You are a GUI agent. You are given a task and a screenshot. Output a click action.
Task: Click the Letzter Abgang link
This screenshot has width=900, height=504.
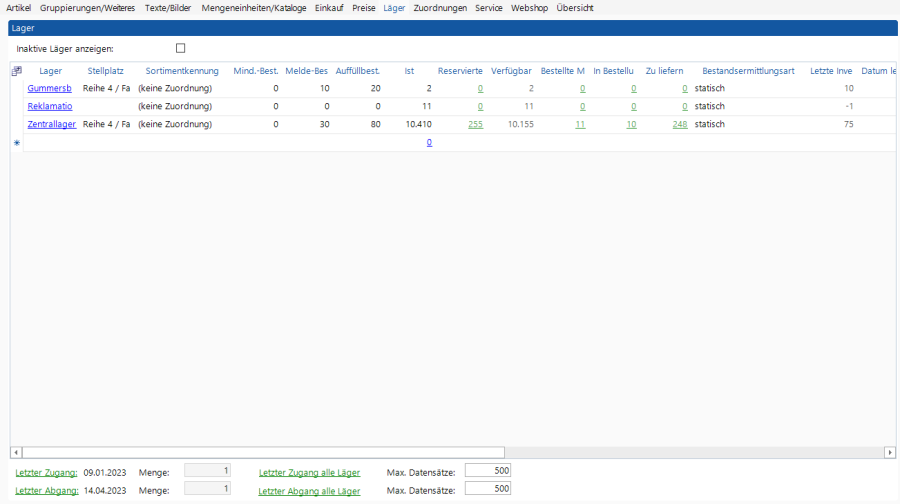46,491
